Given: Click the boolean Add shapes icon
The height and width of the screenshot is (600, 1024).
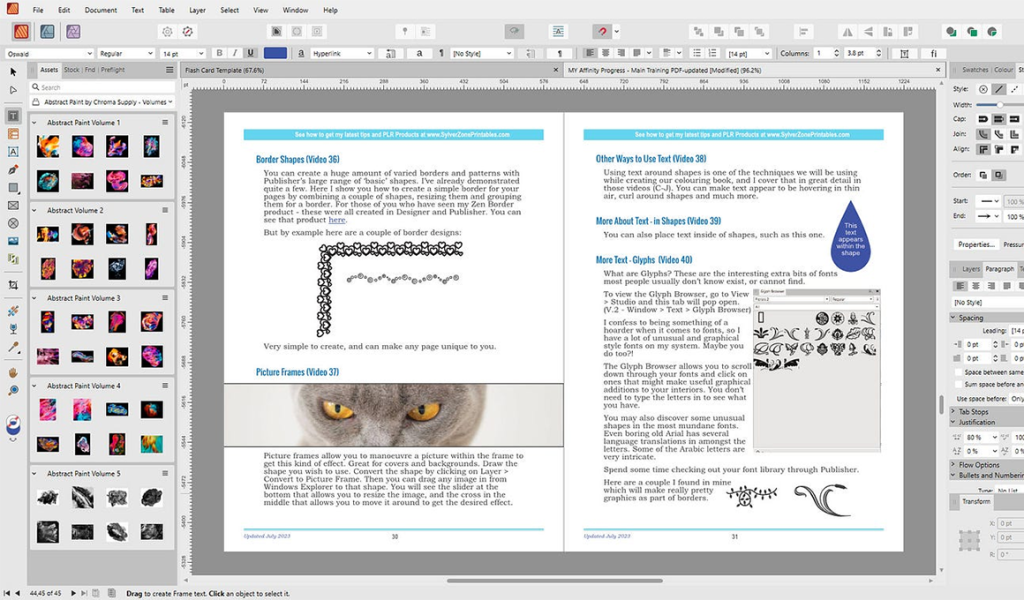Looking at the screenshot, I should coord(951,31).
